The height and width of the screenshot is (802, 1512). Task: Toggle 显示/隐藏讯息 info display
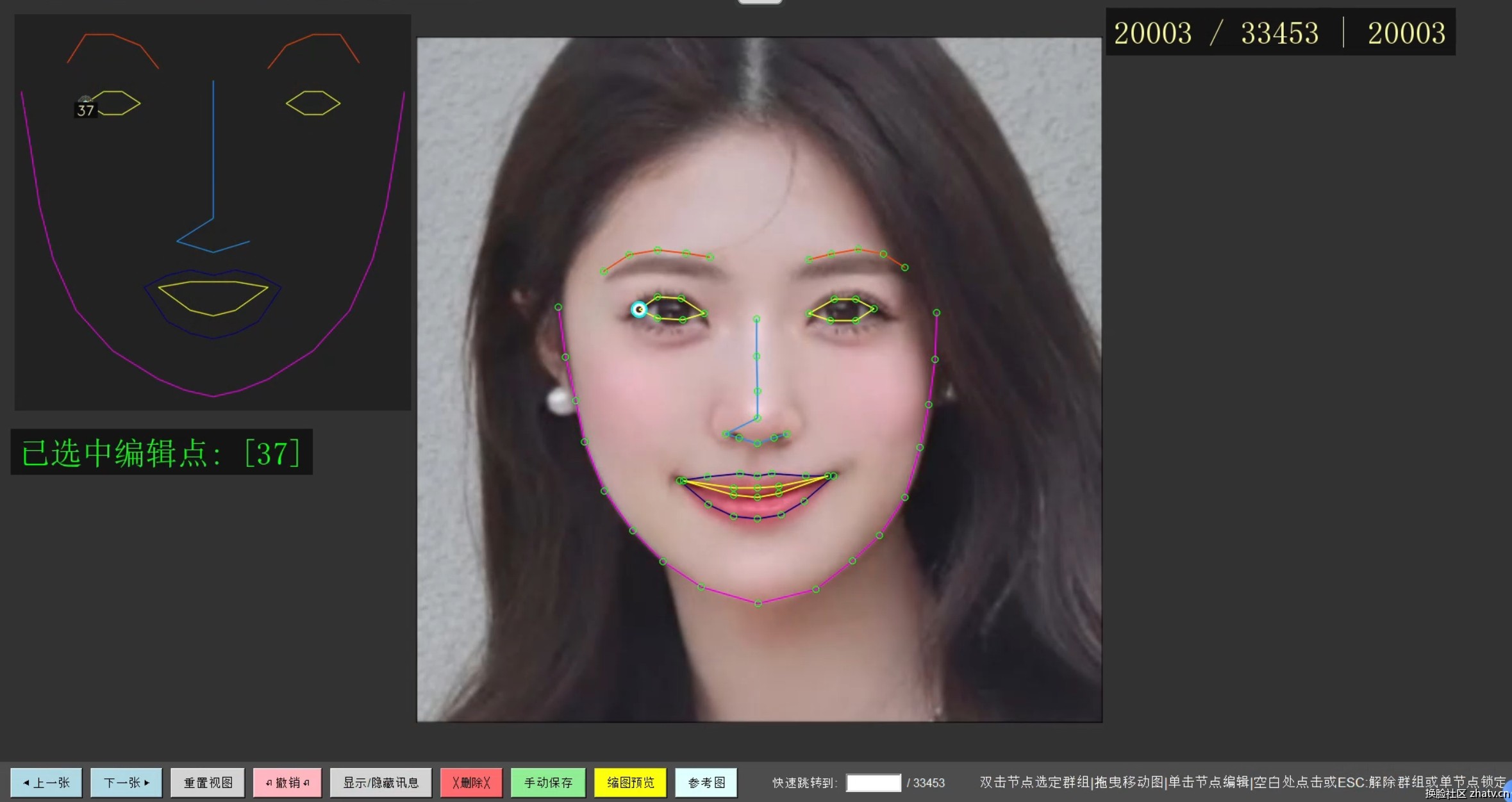(x=381, y=782)
